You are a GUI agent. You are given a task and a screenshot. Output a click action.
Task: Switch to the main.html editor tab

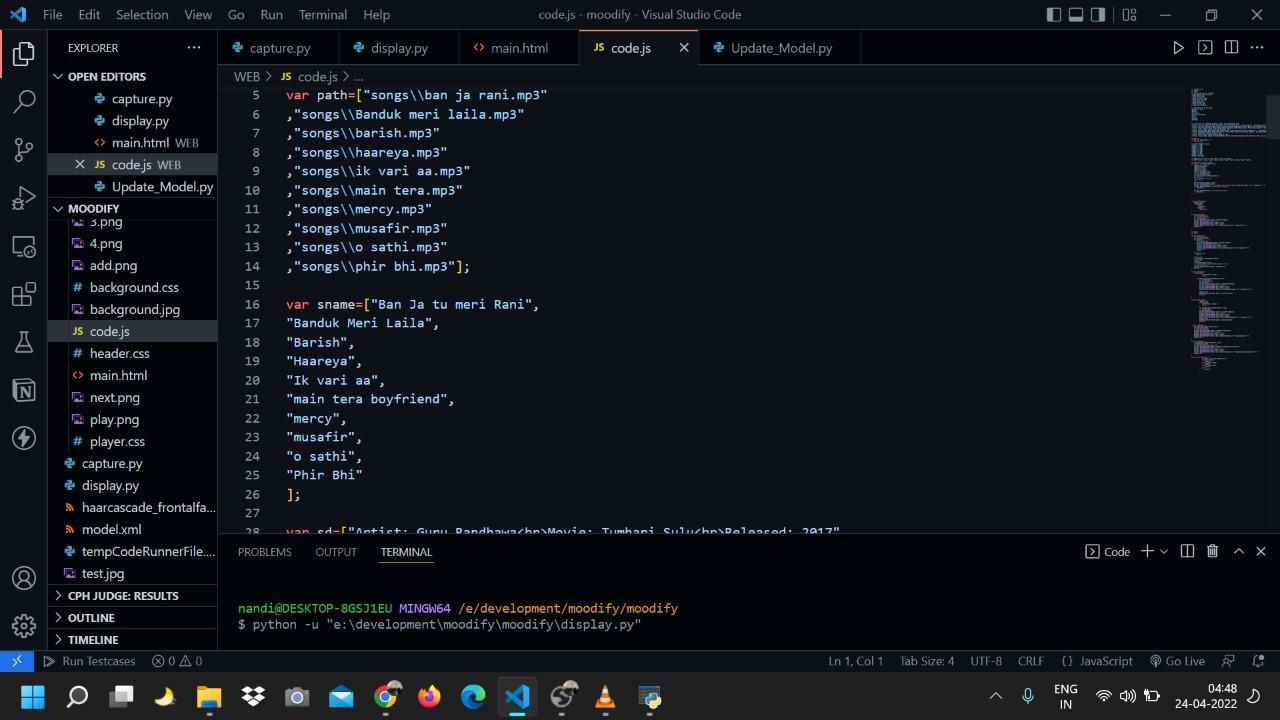coord(519,47)
